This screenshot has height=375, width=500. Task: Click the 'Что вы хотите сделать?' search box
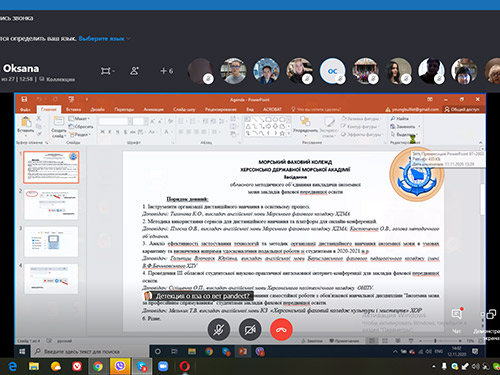[316, 109]
